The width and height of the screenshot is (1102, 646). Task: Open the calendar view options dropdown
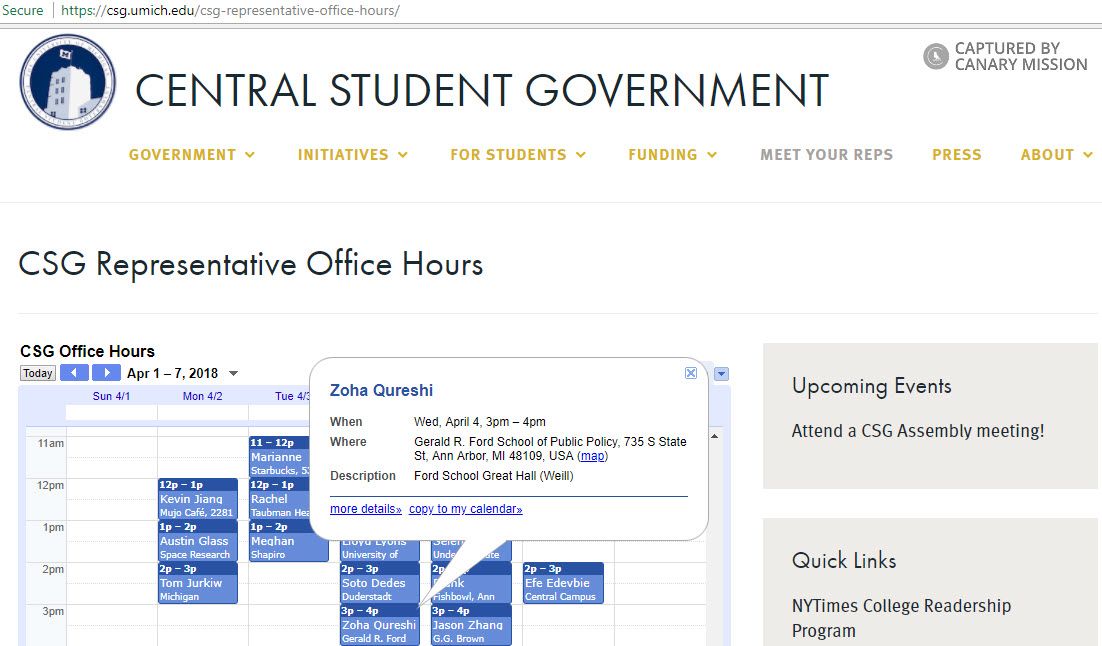coord(722,374)
